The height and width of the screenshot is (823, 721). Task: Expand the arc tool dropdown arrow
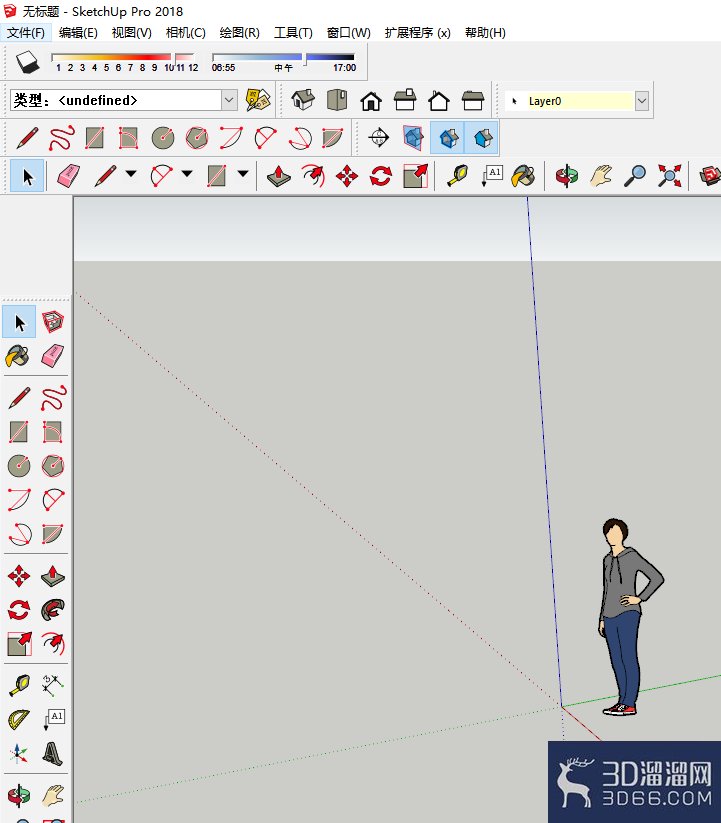click(187, 177)
